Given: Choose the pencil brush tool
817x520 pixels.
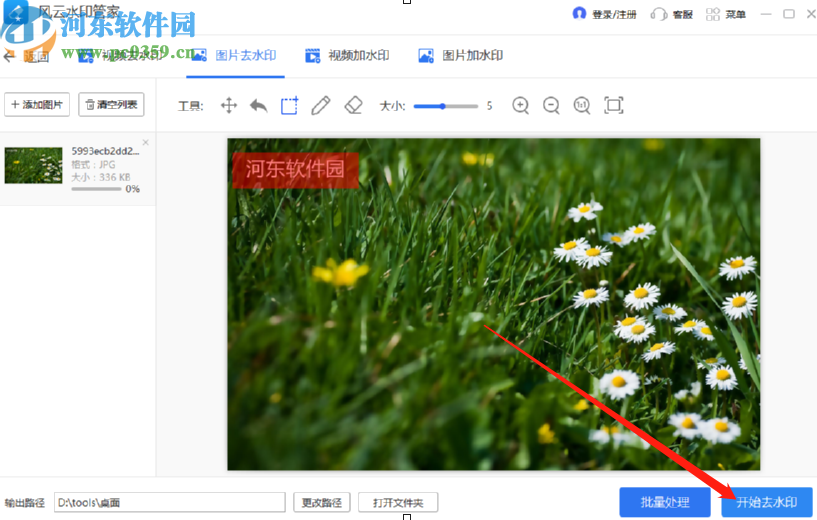Looking at the screenshot, I should [x=320, y=105].
